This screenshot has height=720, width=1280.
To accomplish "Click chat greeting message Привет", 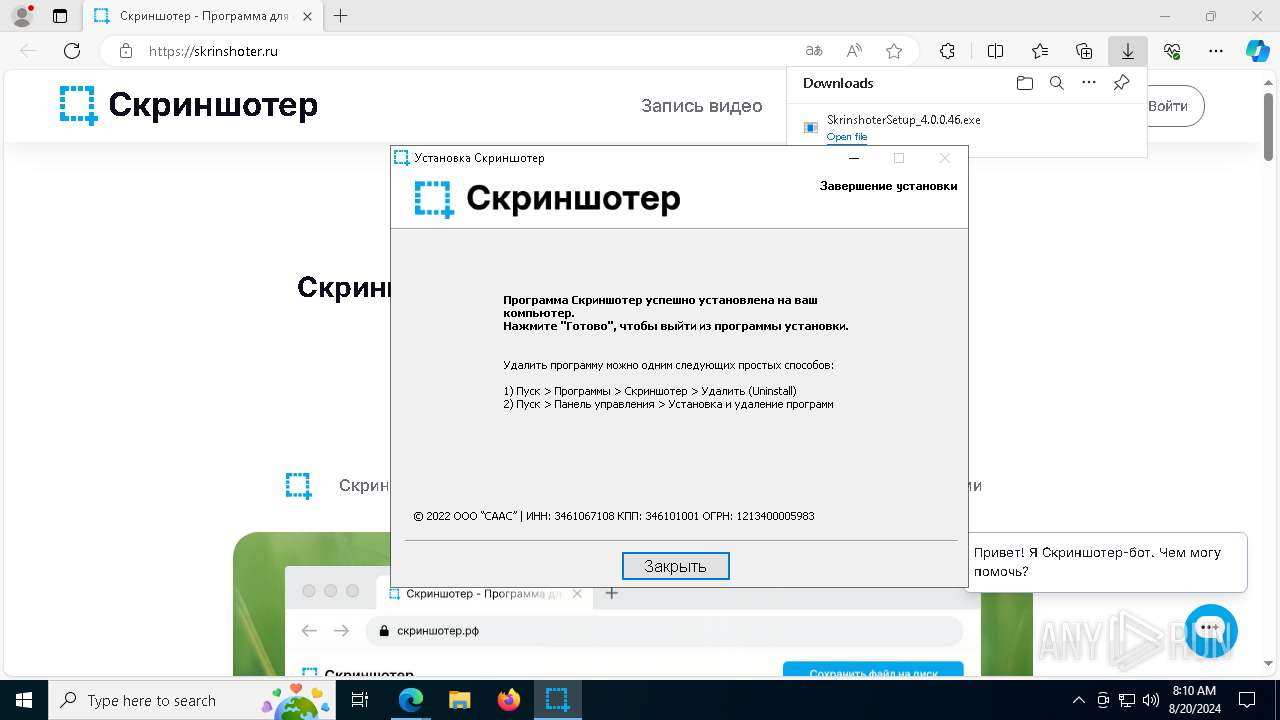I will 1107,562.
